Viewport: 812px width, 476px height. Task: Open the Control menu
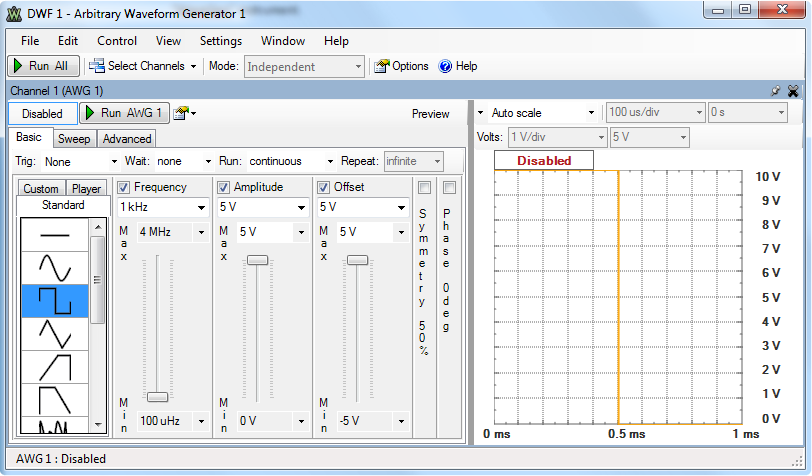(117, 41)
